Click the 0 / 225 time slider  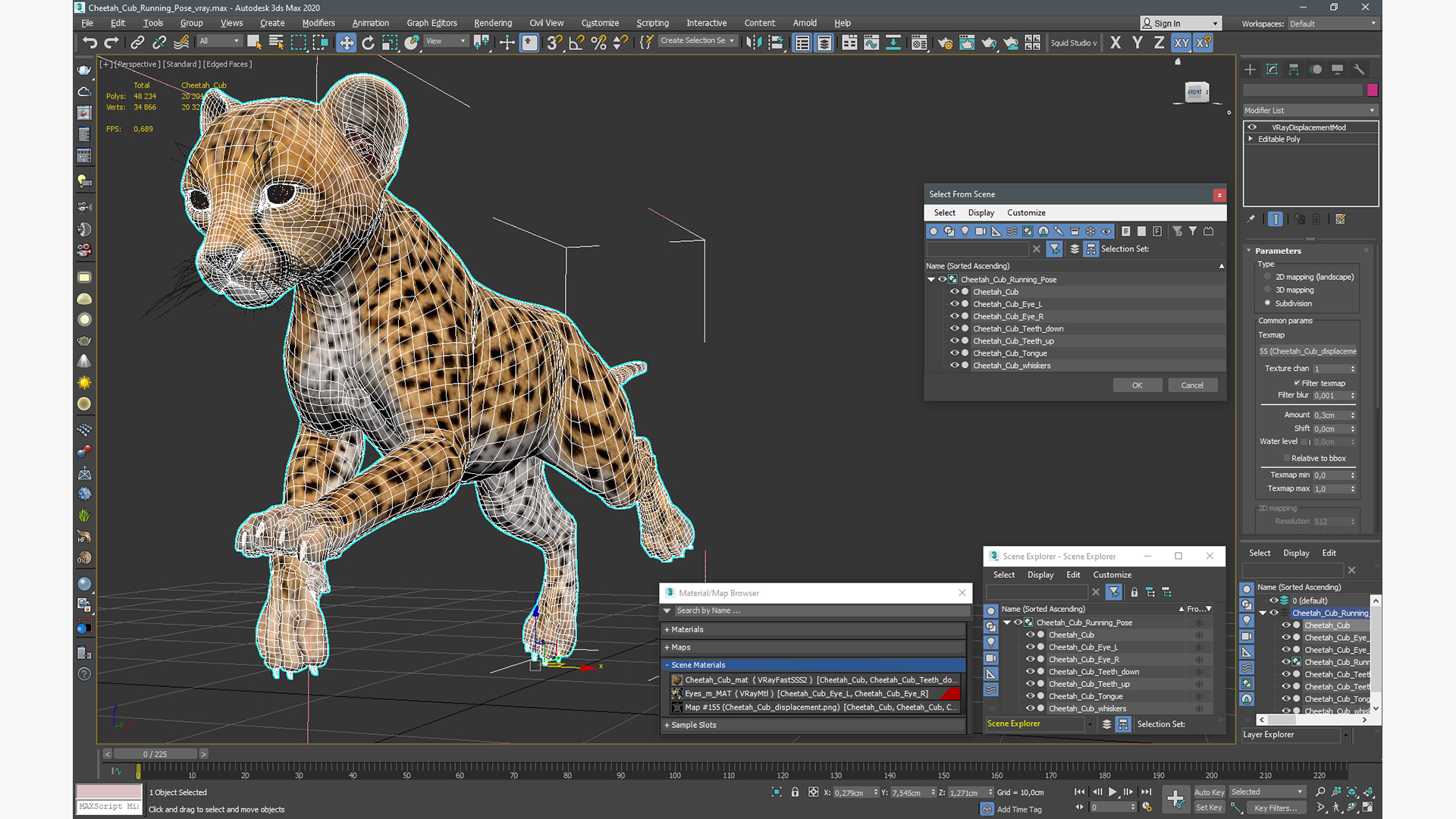tap(155, 754)
